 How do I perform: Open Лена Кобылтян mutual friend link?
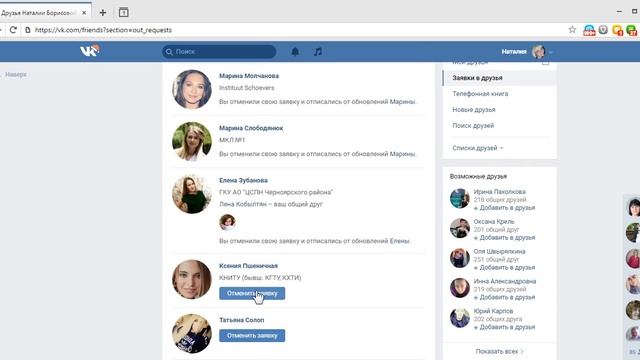(x=243, y=204)
